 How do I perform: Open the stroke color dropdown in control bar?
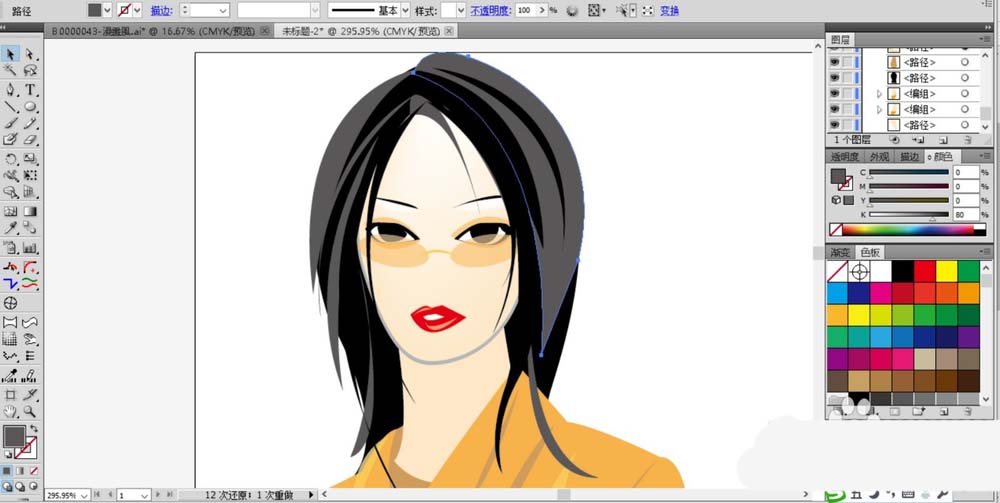coord(137,10)
